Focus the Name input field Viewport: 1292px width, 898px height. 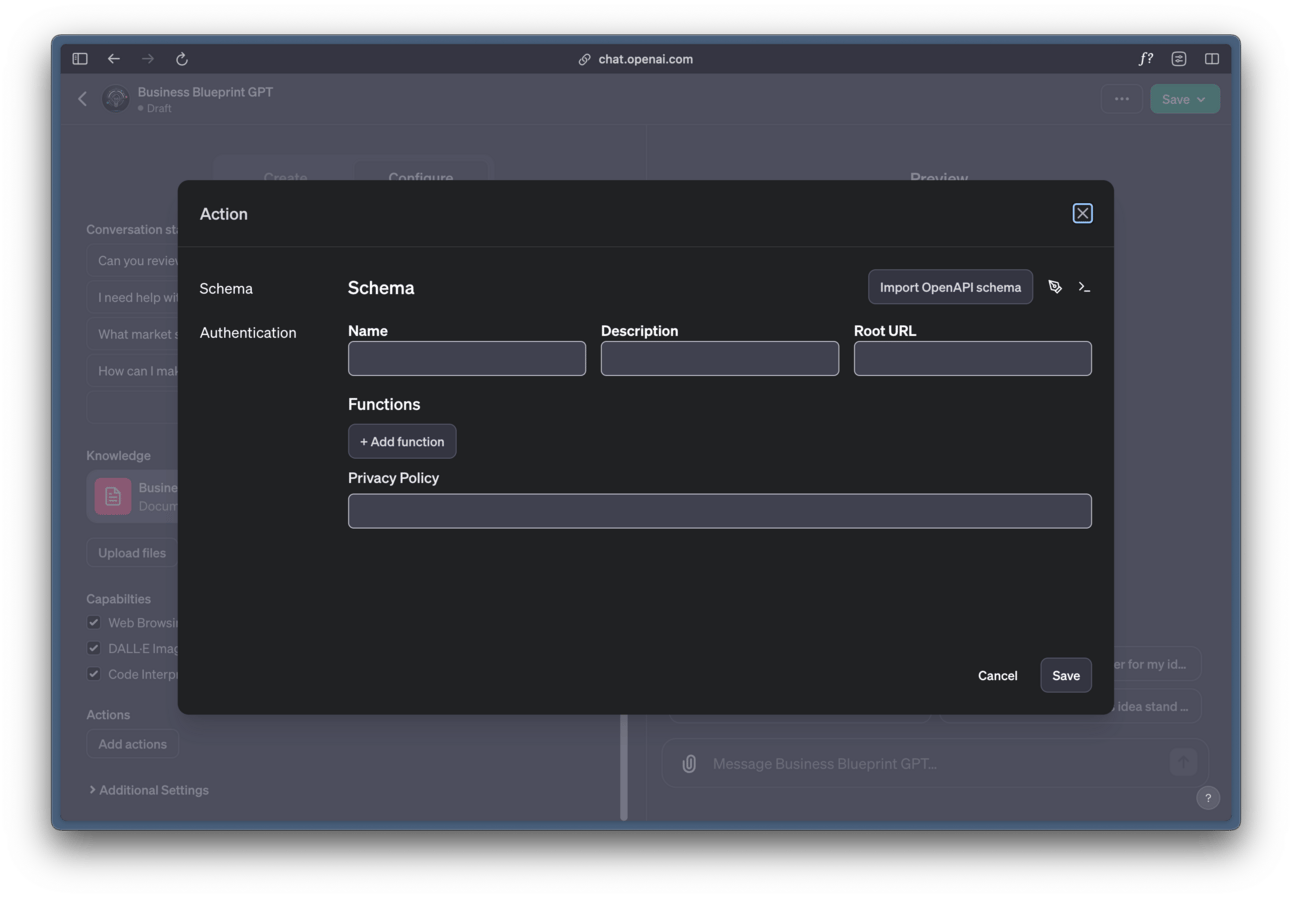pos(467,358)
